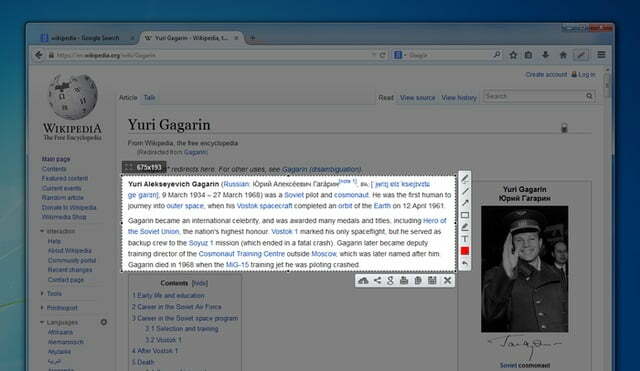Copy the screenshot to clipboard
This screenshot has width=640, height=371.
pos(418,280)
